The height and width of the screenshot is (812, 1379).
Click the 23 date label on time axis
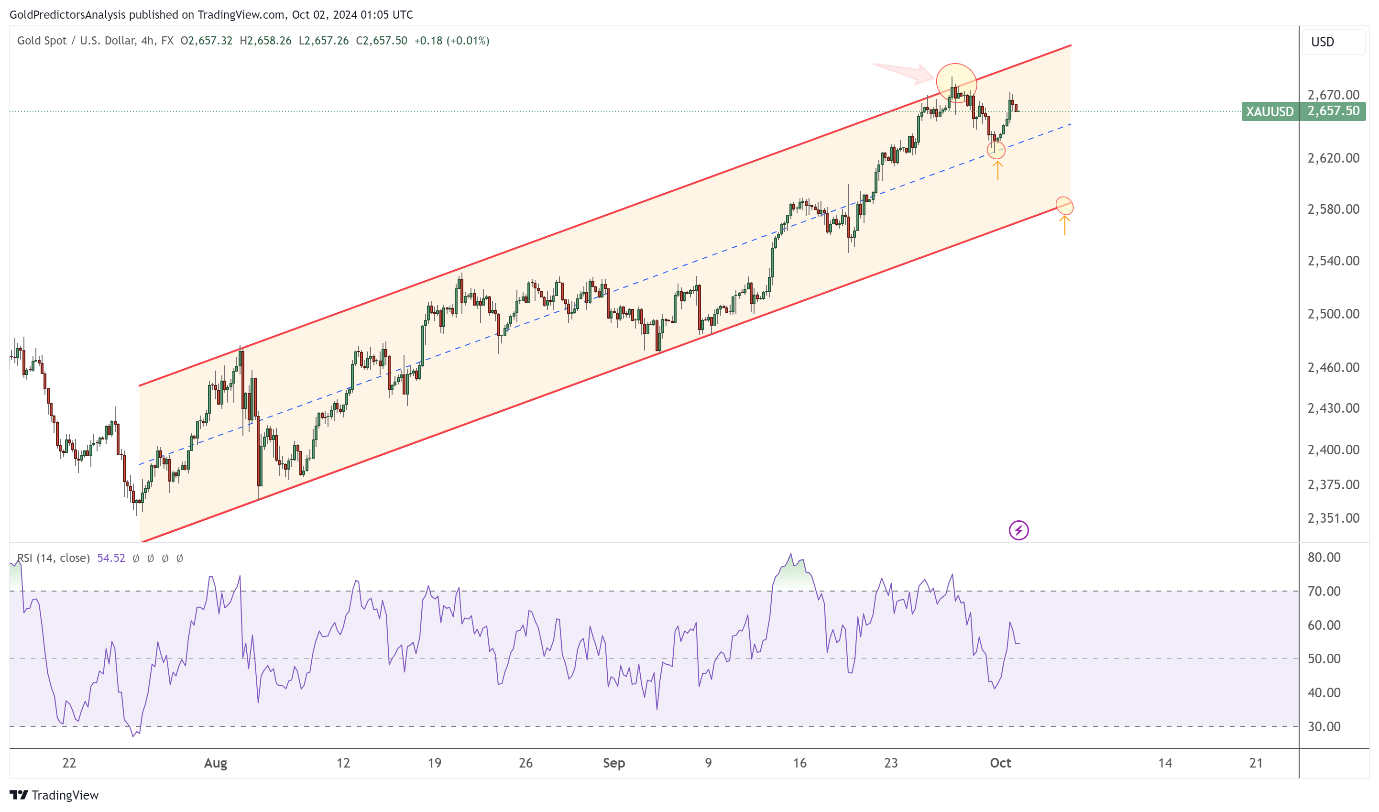(x=891, y=763)
